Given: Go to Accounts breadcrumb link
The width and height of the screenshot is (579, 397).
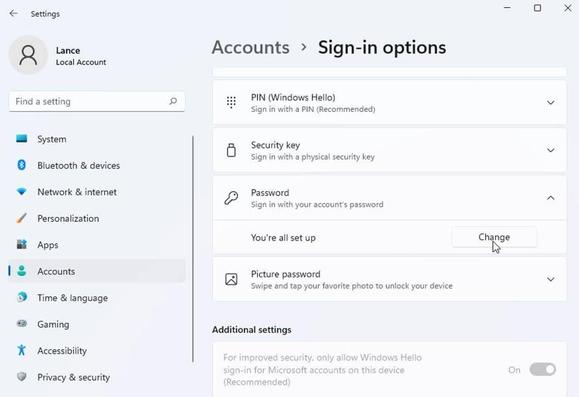Looking at the screenshot, I should click(250, 47).
